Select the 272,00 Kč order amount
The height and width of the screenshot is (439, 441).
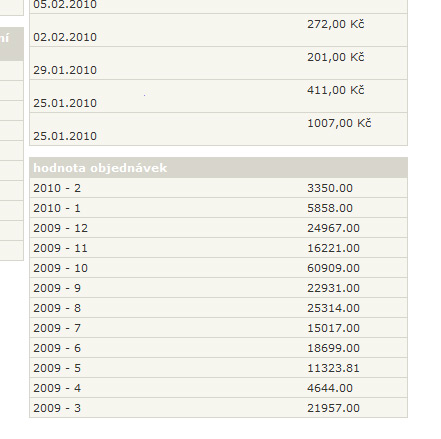click(336, 24)
